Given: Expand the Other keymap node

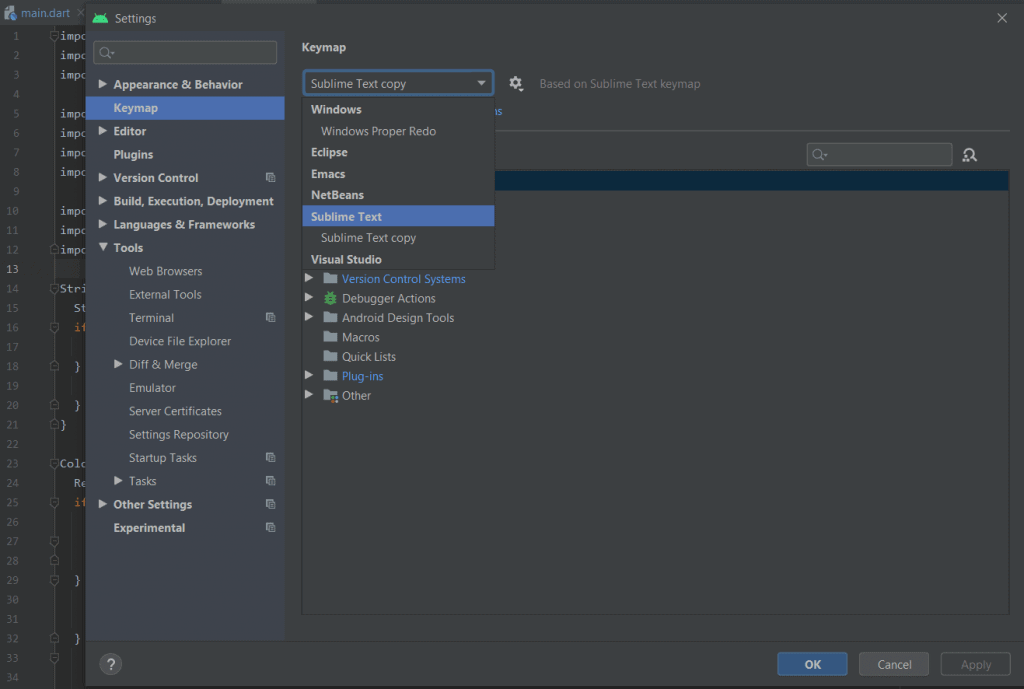Looking at the screenshot, I should [309, 395].
